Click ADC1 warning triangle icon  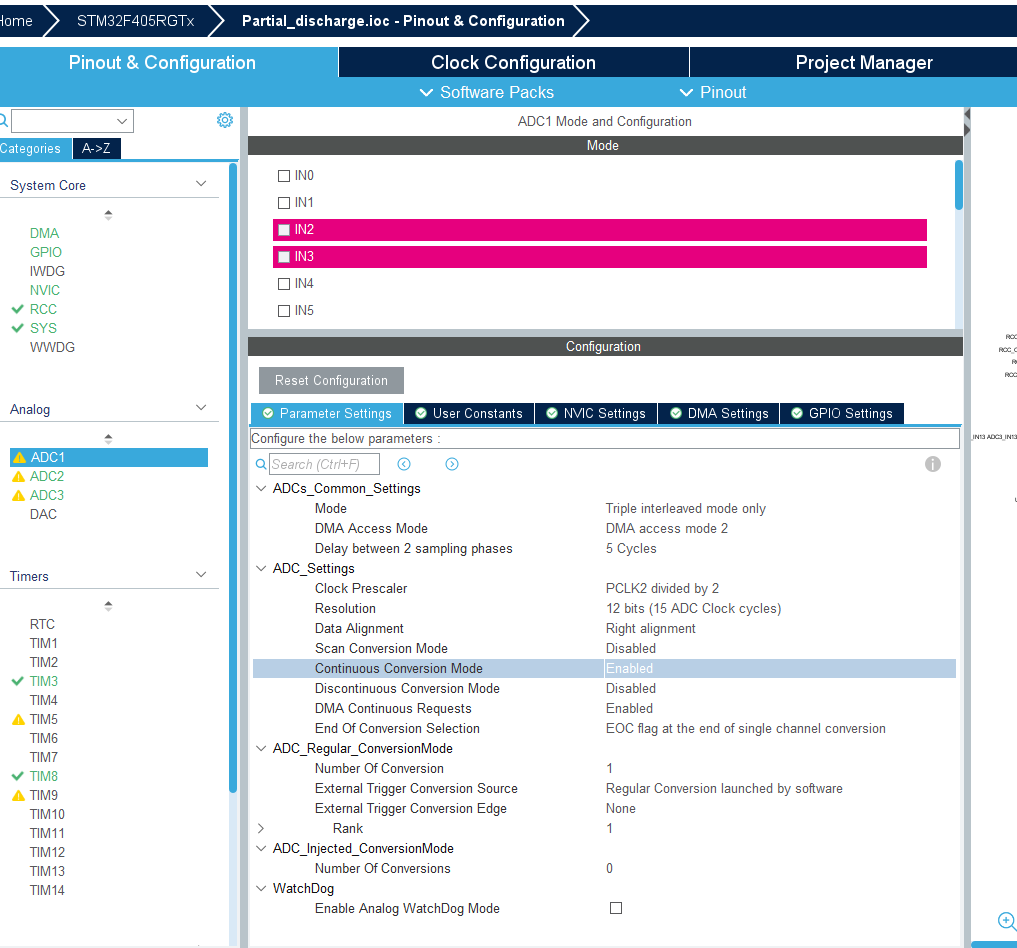pos(19,457)
